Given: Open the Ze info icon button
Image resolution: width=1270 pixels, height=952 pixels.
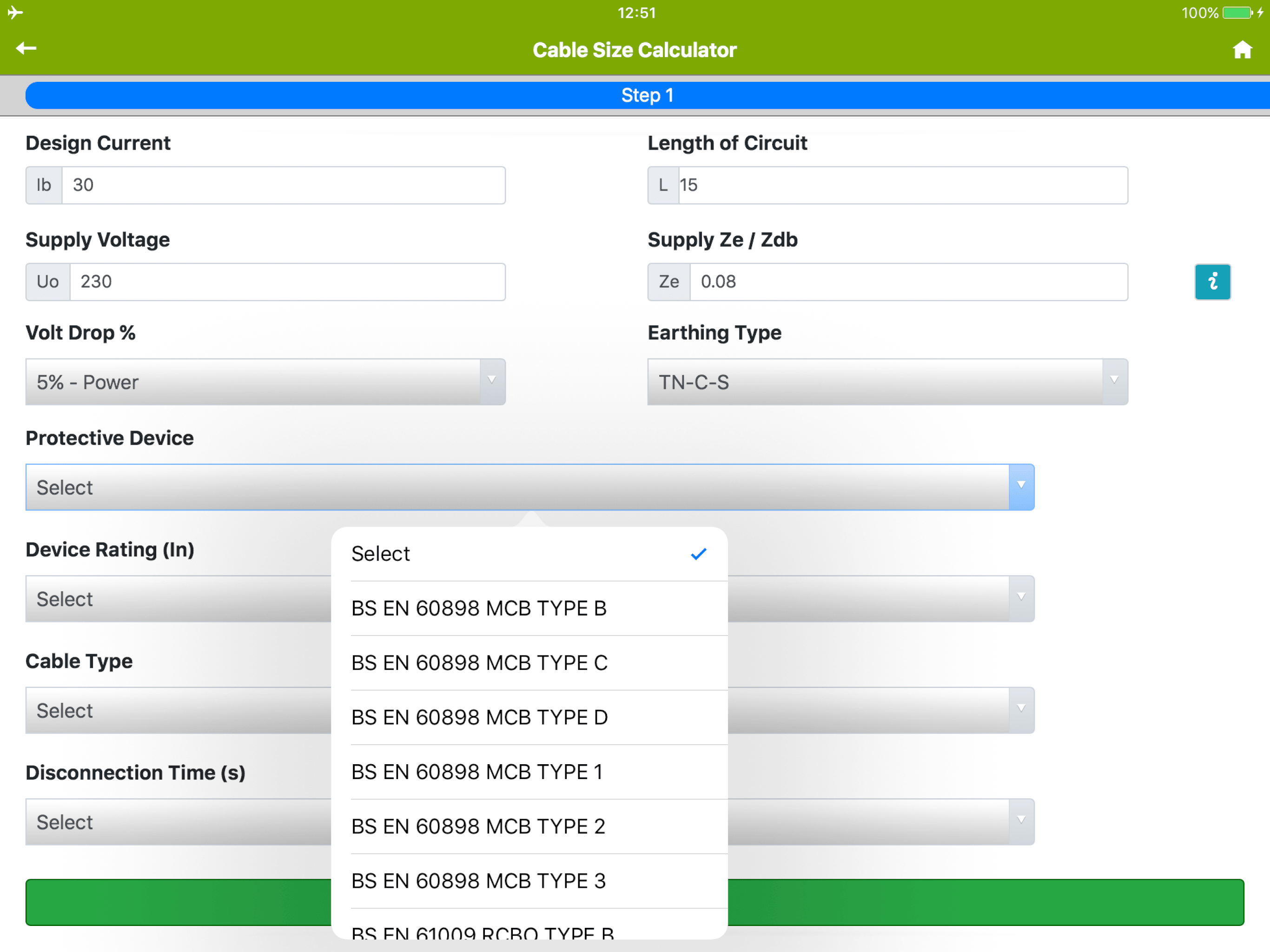Looking at the screenshot, I should point(1212,281).
